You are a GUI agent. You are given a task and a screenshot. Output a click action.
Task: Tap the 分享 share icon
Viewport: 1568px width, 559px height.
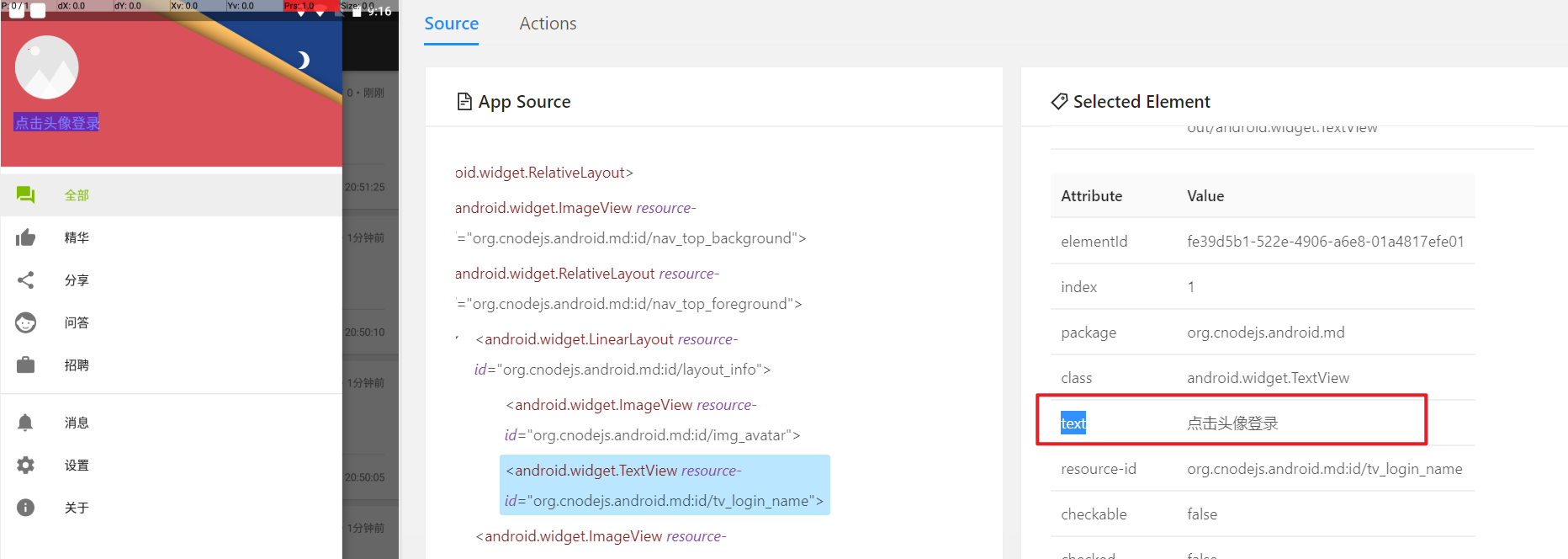pyautogui.click(x=25, y=280)
